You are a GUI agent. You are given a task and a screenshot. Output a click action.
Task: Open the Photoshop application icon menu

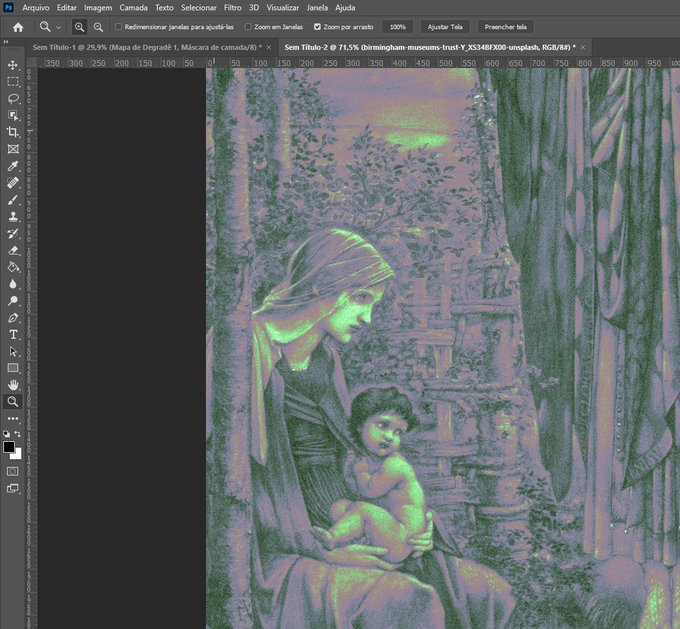[x=8, y=7]
